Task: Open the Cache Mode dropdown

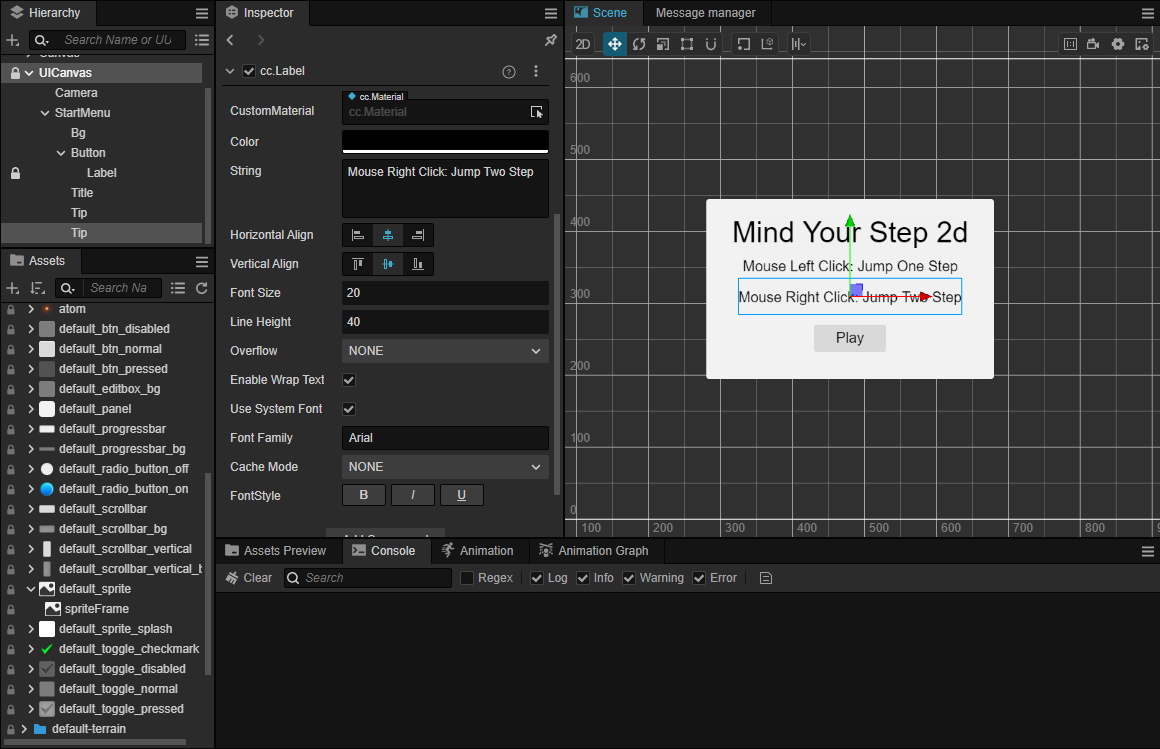Action: pos(445,467)
